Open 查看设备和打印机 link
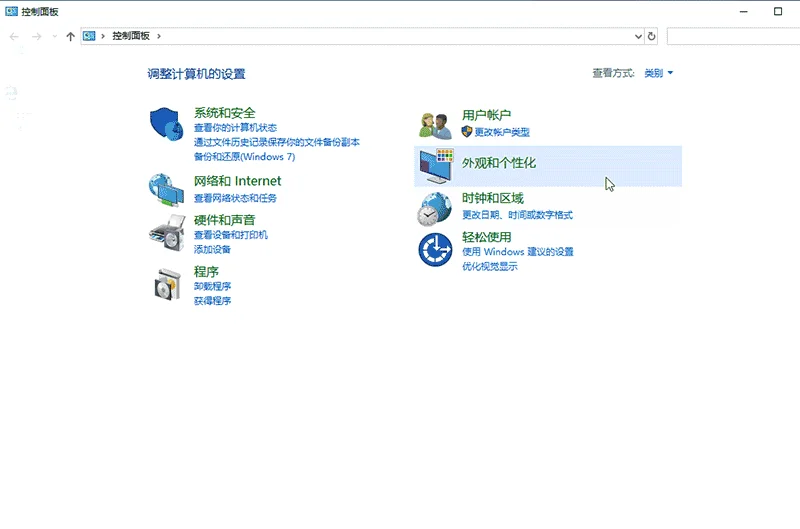The height and width of the screenshot is (529, 800). coord(231,235)
